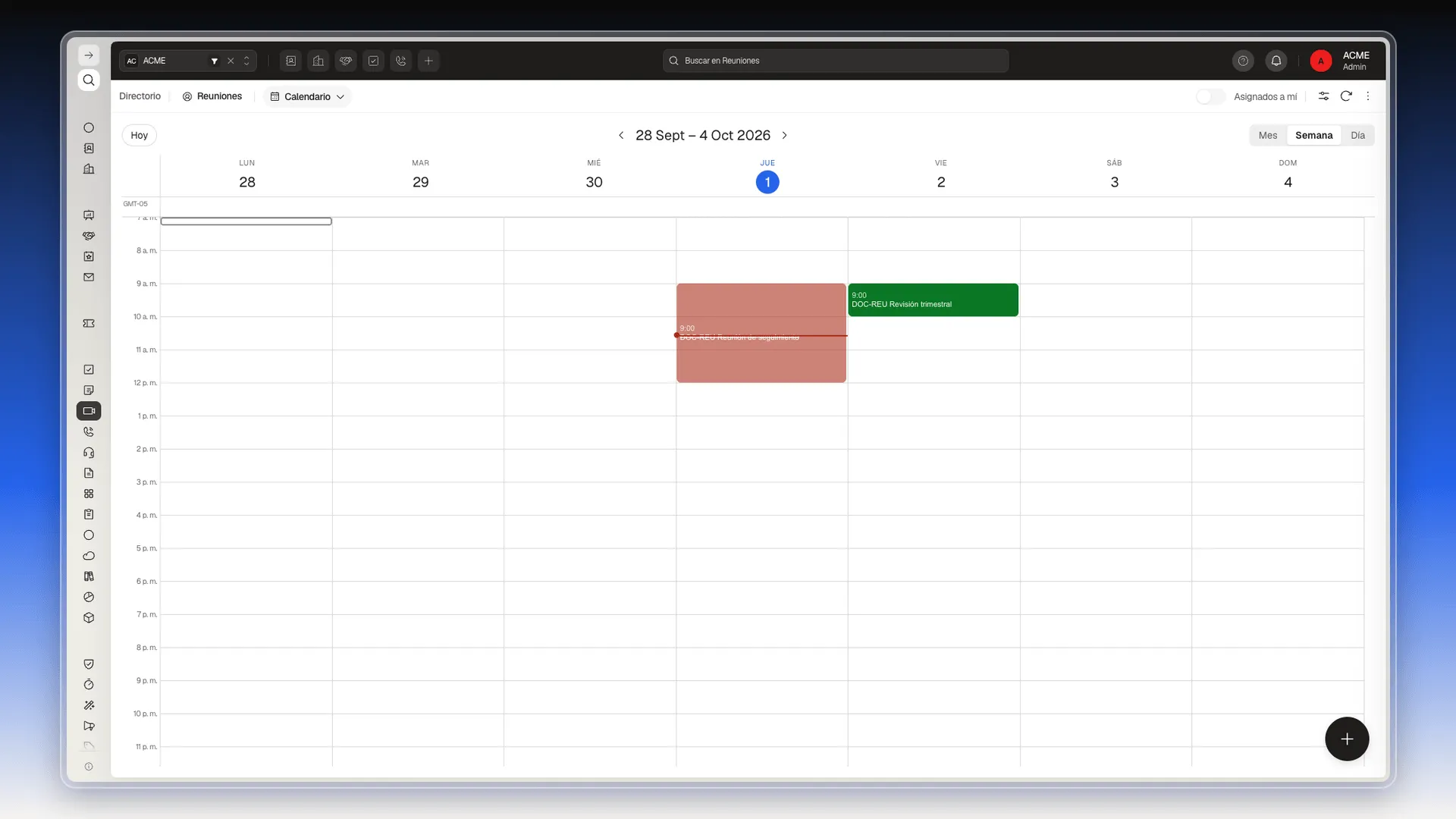Open the Notes icon in the sidebar
Screen dimensions: 1456x819
click(89, 391)
